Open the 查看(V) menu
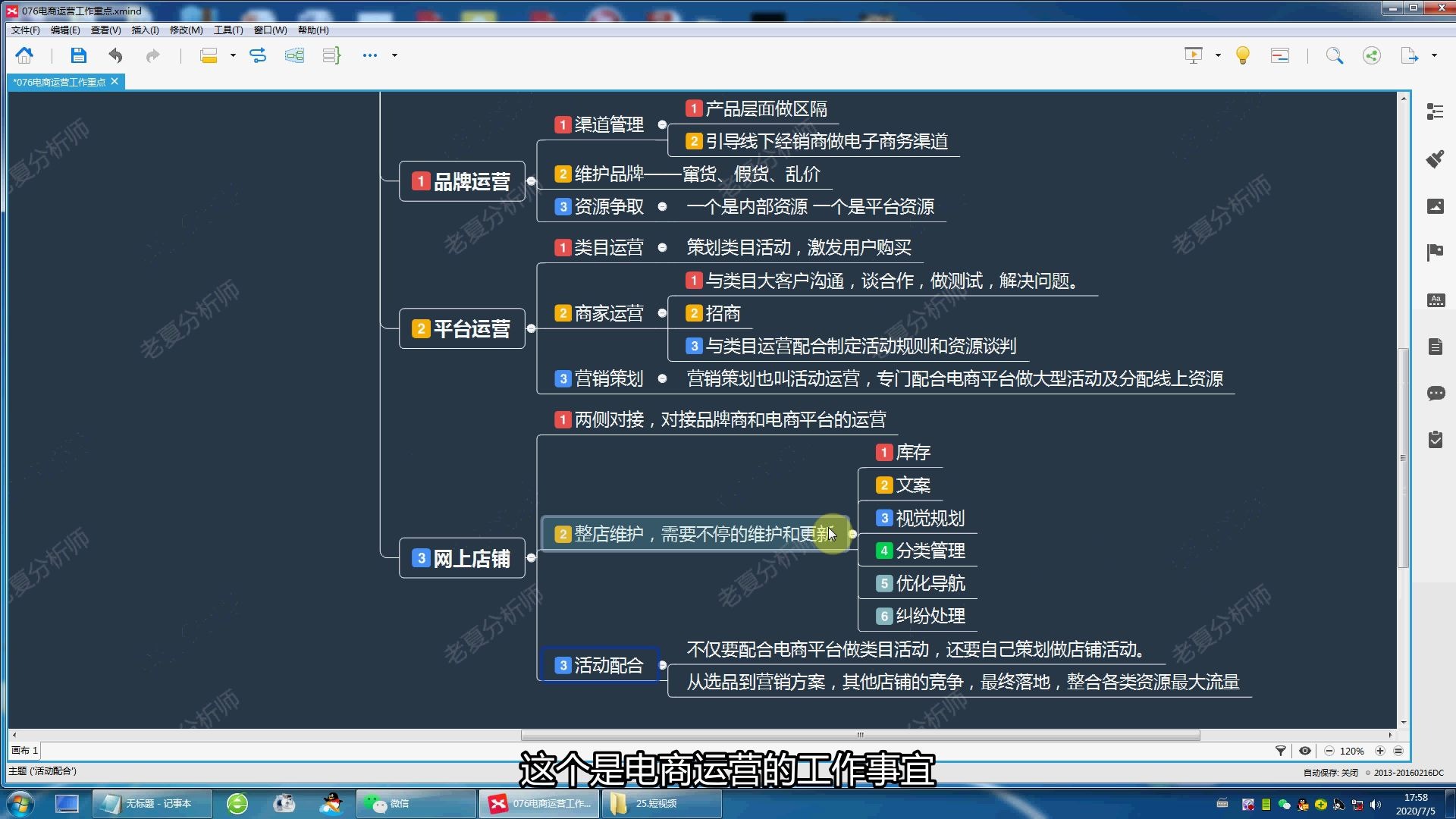The width and height of the screenshot is (1456, 819). [105, 30]
